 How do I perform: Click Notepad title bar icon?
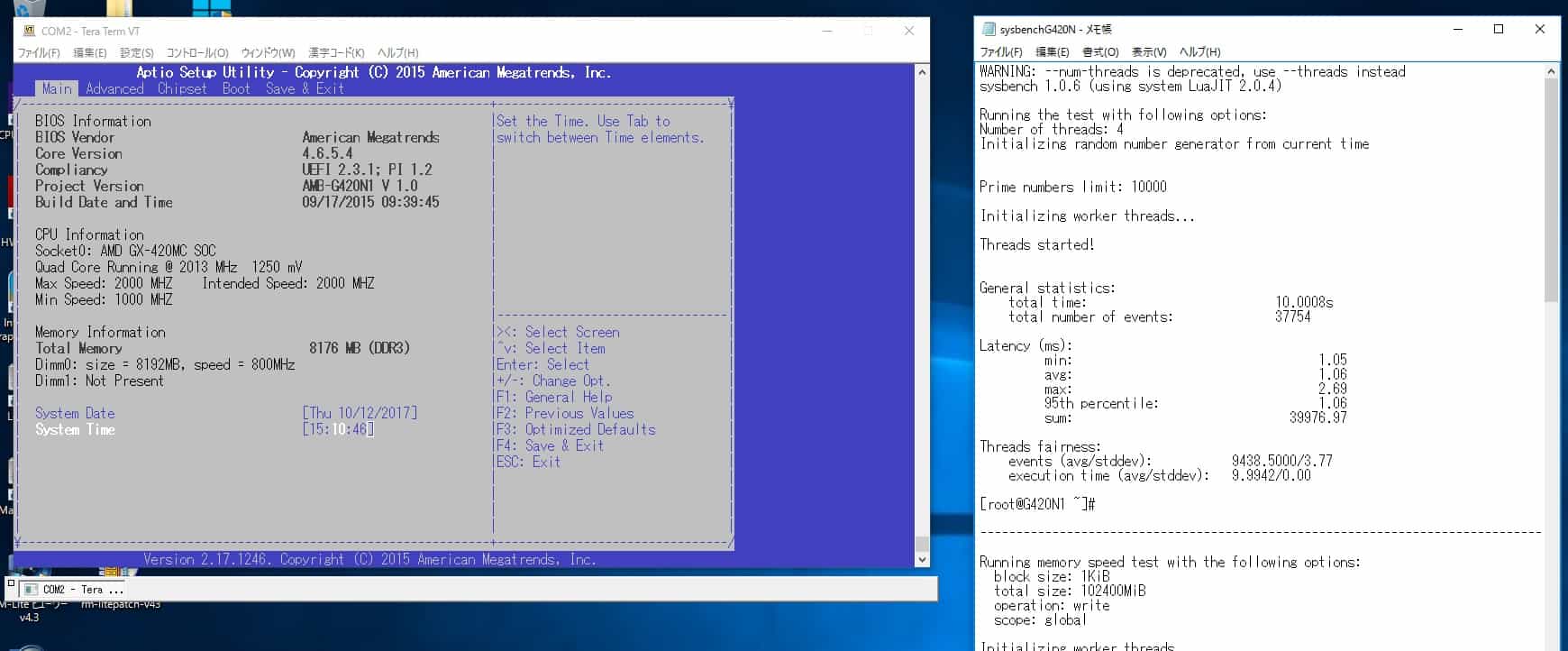[x=989, y=29]
